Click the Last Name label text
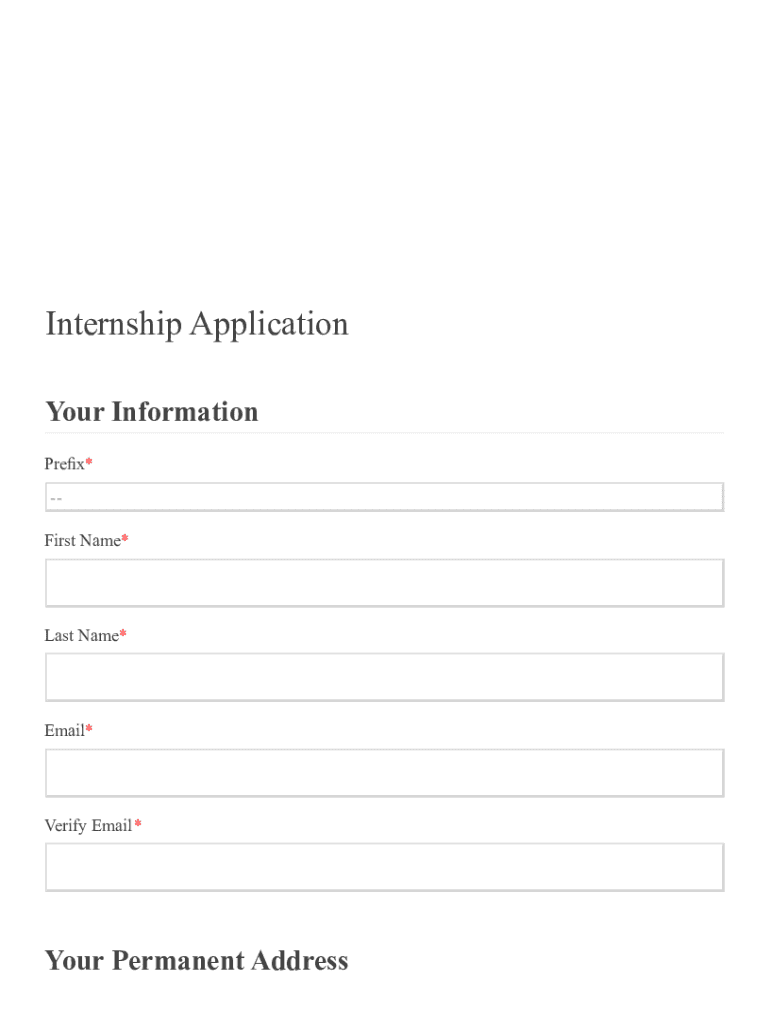Image resolution: width=770 pixels, height=1024 pixels. [x=81, y=636]
